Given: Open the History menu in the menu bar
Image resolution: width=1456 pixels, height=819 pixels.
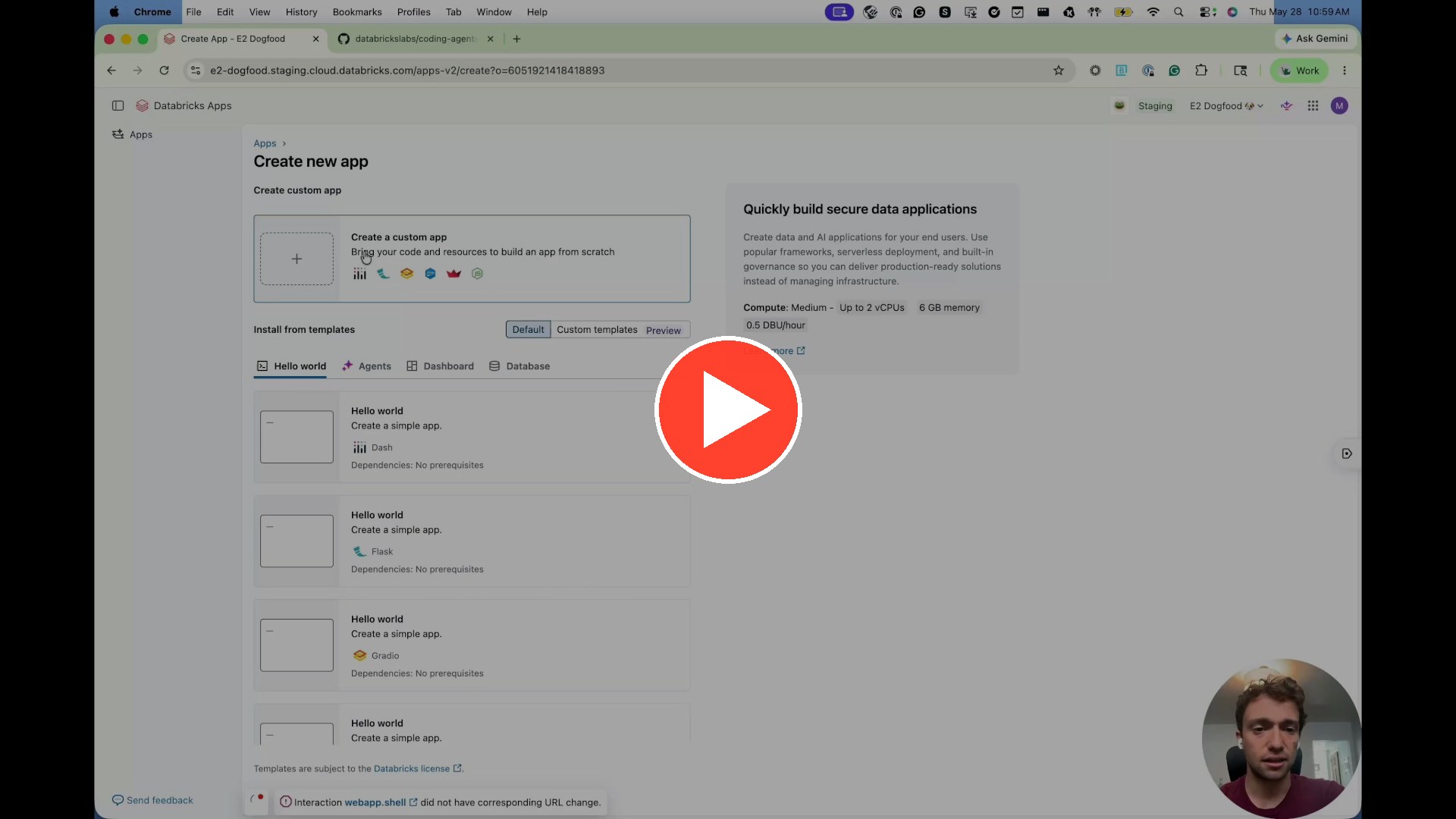Looking at the screenshot, I should pyautogui.click(x=301, y=12).
